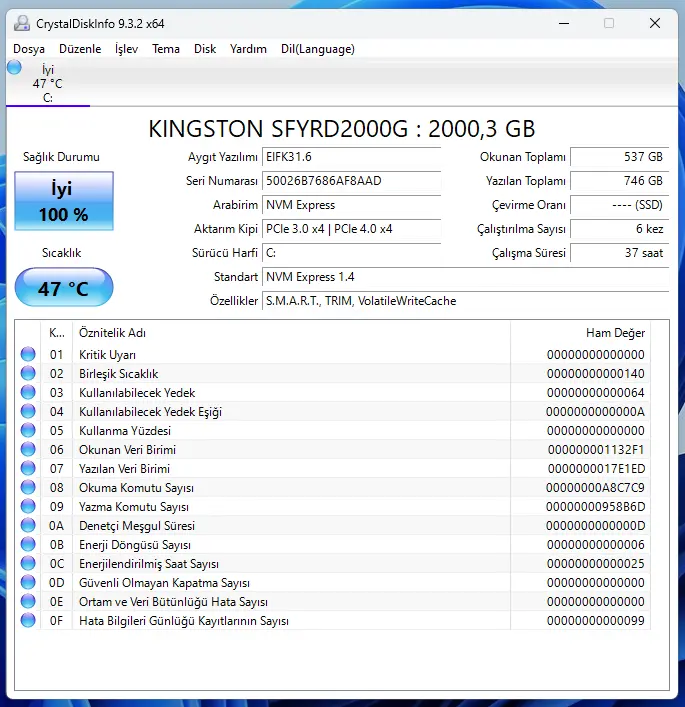
Task: Click status orb for Enerji Döngüsü Sayısı row
Action: pyautogui.click(x=28, y=544)
